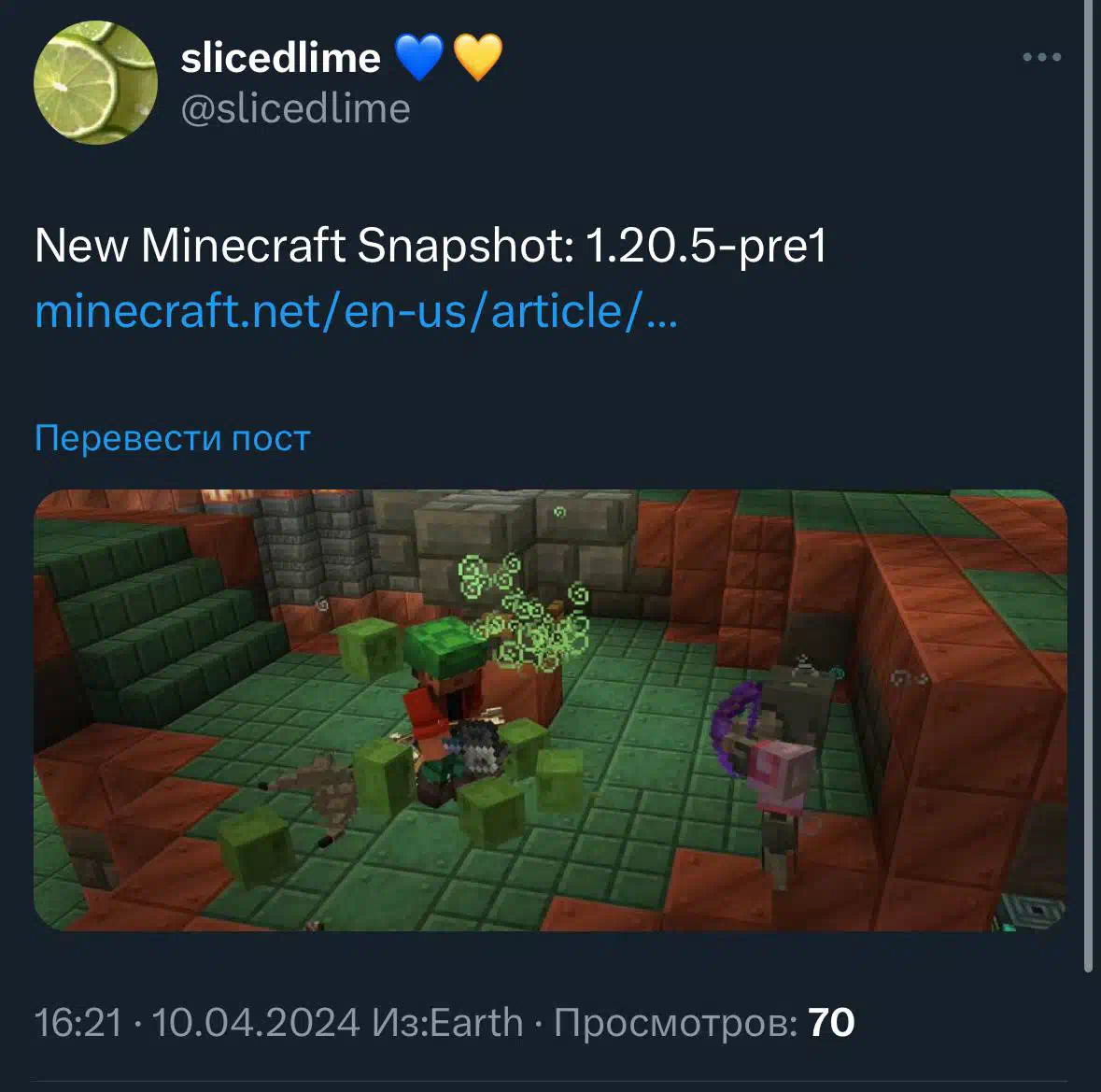
Task: Click the slime cube near stairs in image
Action: [369, 648]
